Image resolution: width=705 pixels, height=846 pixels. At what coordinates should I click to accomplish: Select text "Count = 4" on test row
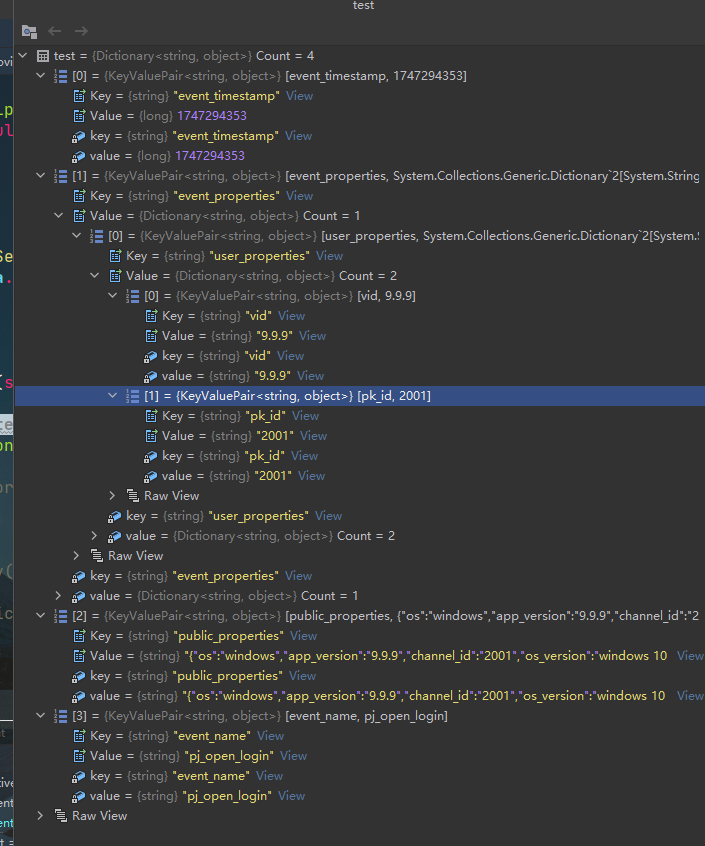coord(285,56)
